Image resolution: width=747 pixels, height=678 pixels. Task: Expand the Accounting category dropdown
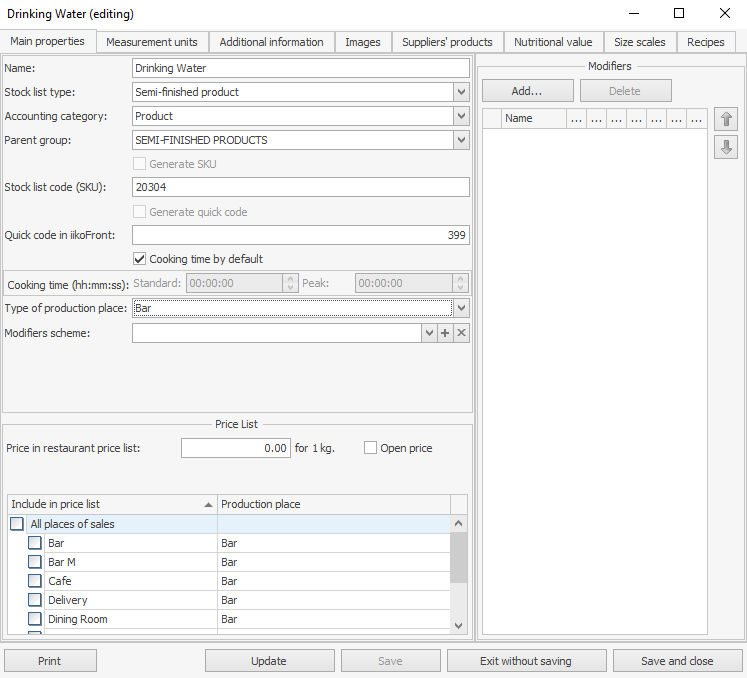[x=460, y=116]
